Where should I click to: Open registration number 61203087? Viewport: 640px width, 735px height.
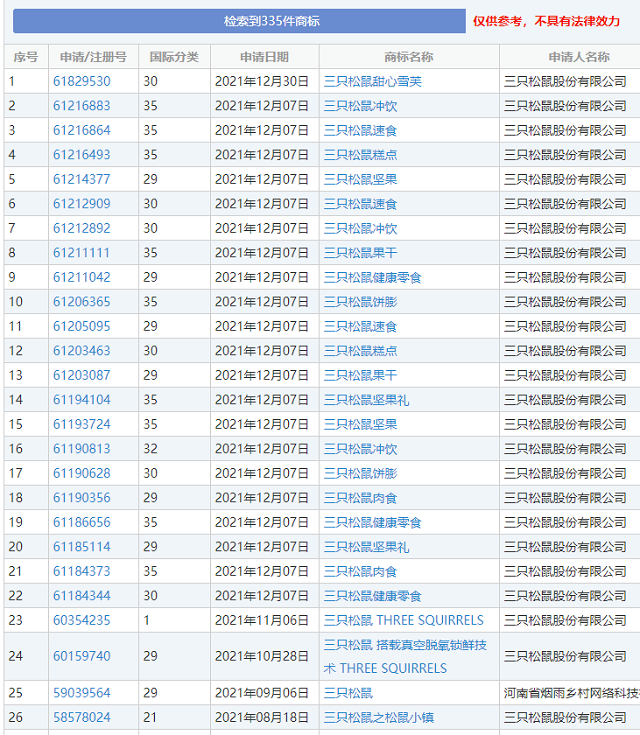[x=82, y=375]
